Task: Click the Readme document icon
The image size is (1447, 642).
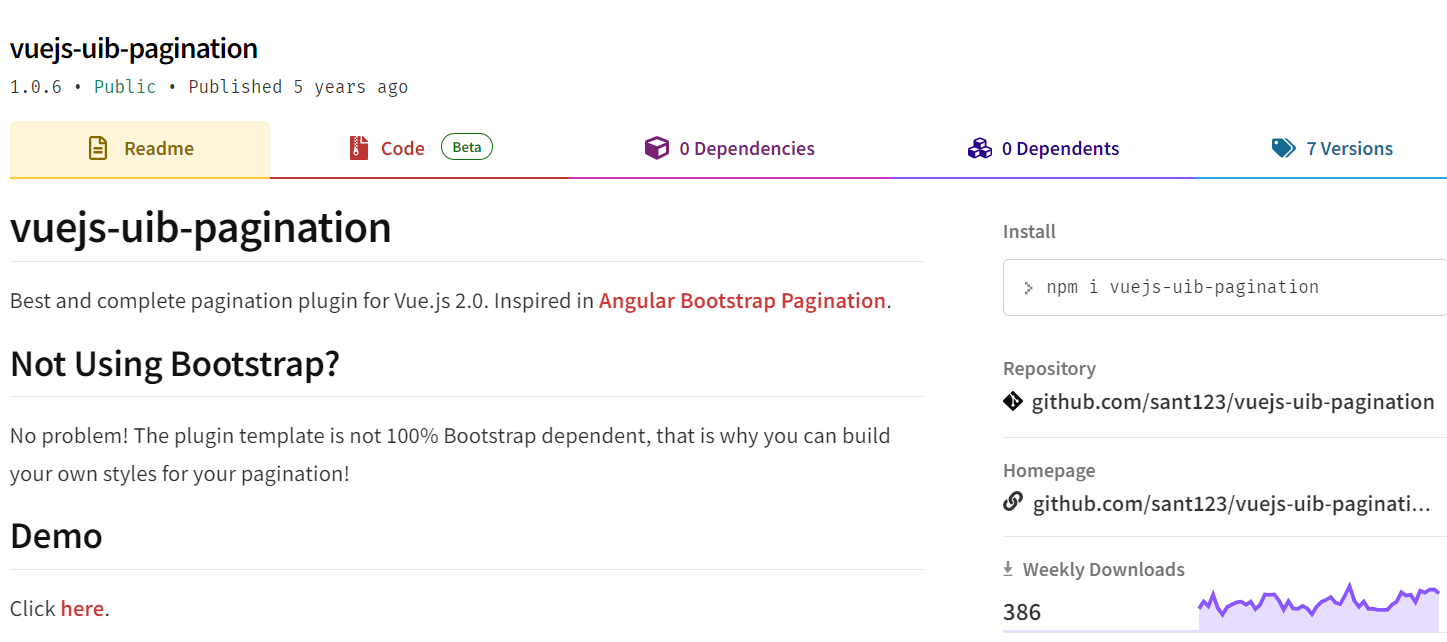Action: (x=98, y=149)
